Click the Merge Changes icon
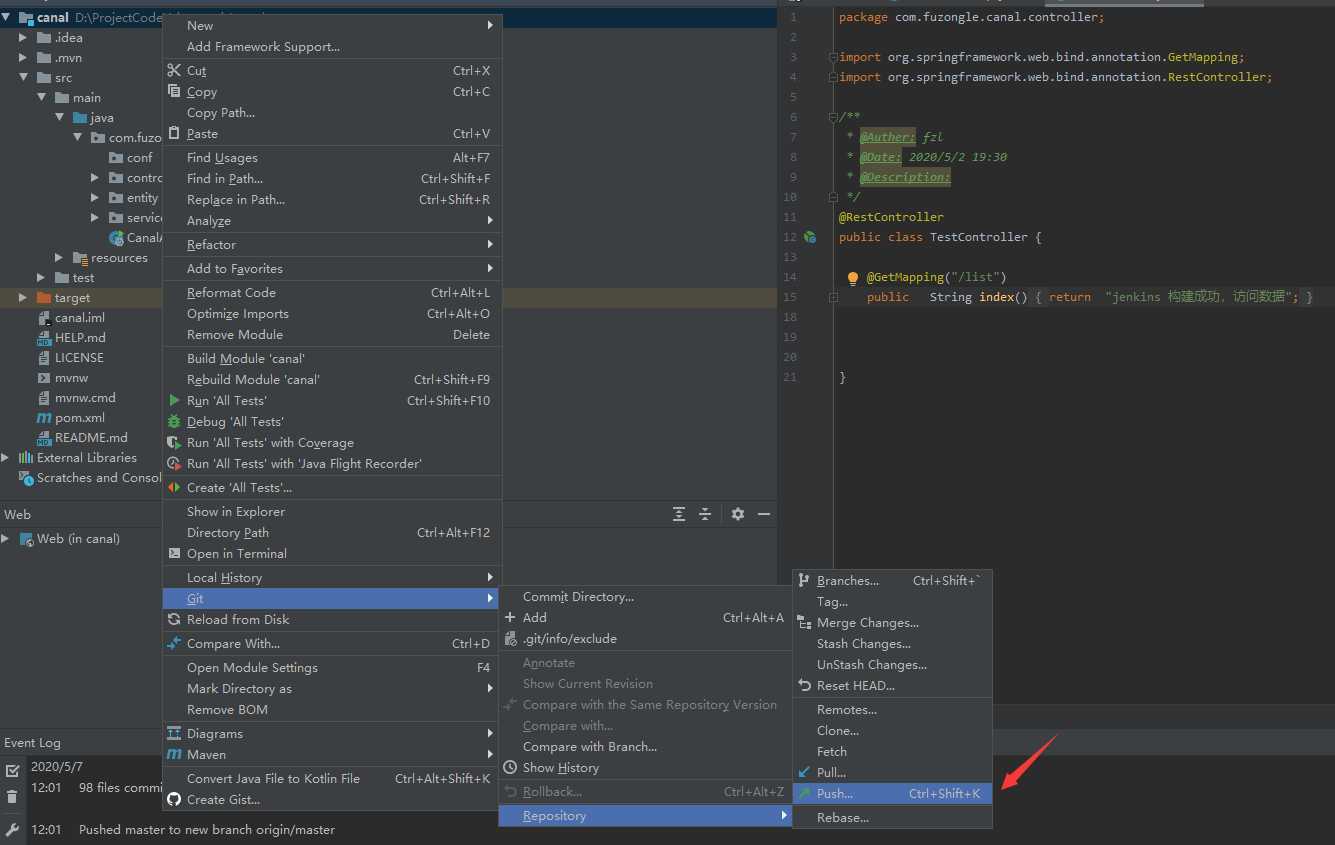The image size is (1335, 845). pyautogui.click(x=804, y=622)
